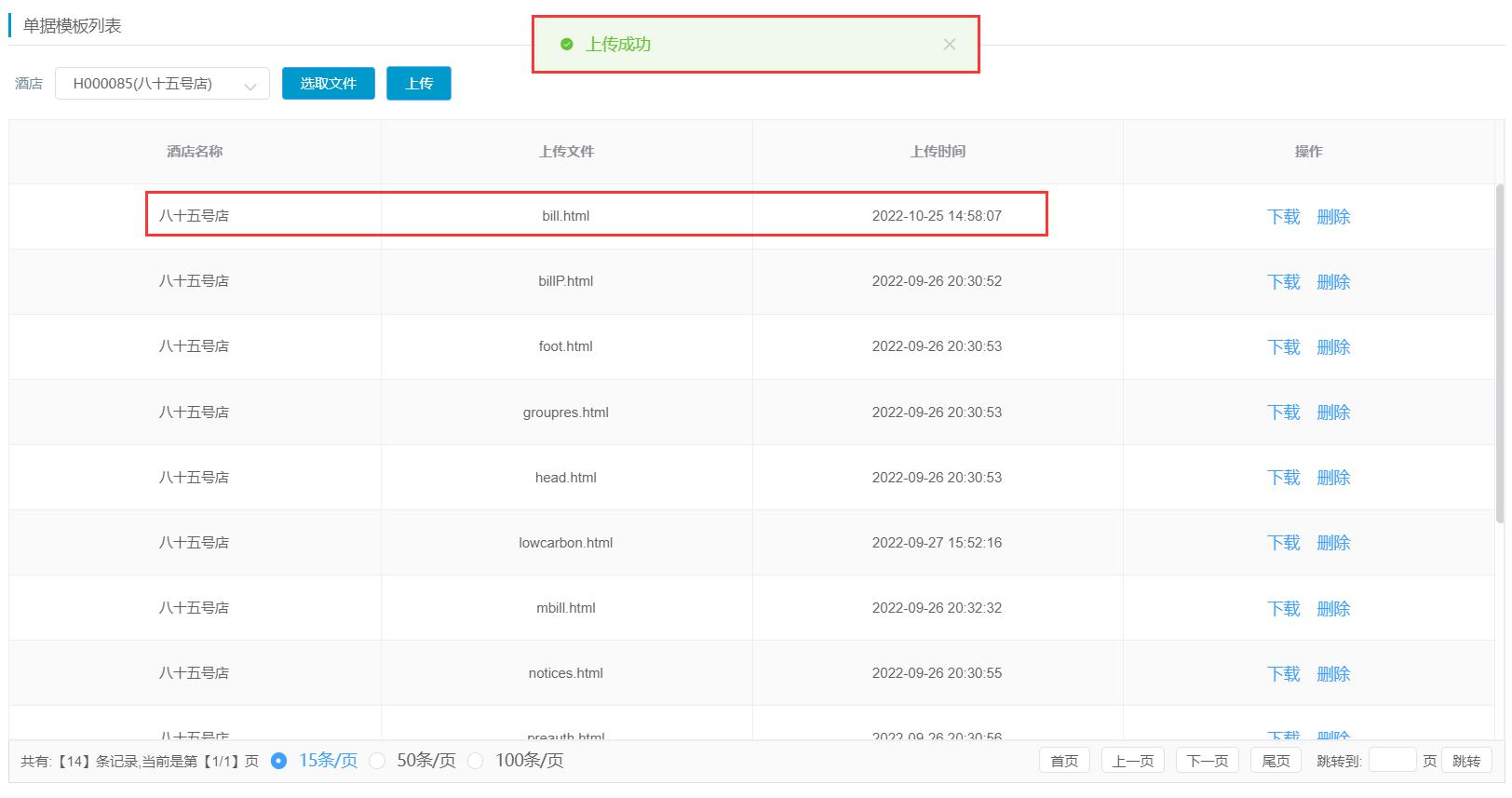Delete groupres.html
1512x798 pixels.
[x=1333, y=413]
